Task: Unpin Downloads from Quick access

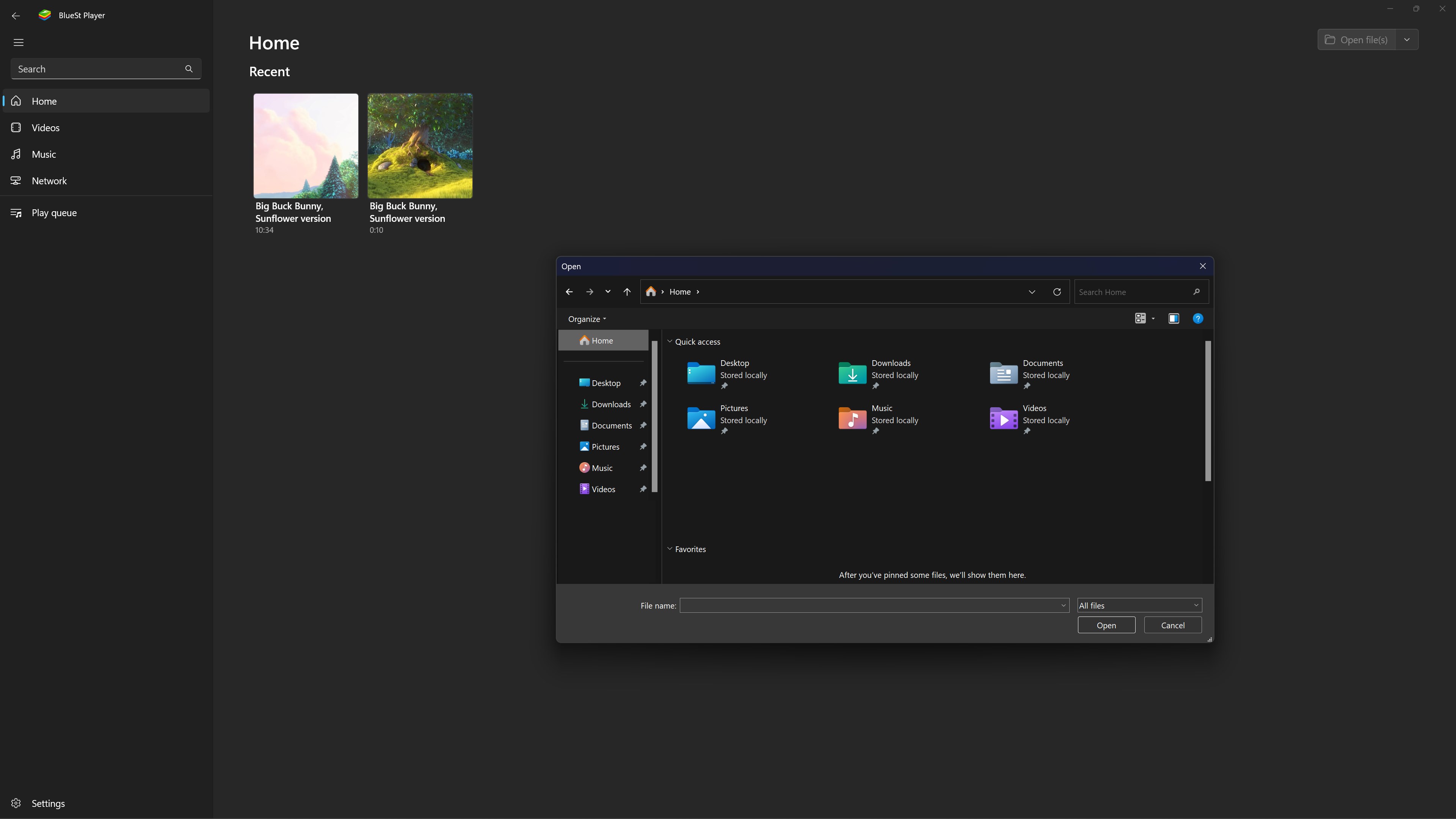Action: (876, 386)
